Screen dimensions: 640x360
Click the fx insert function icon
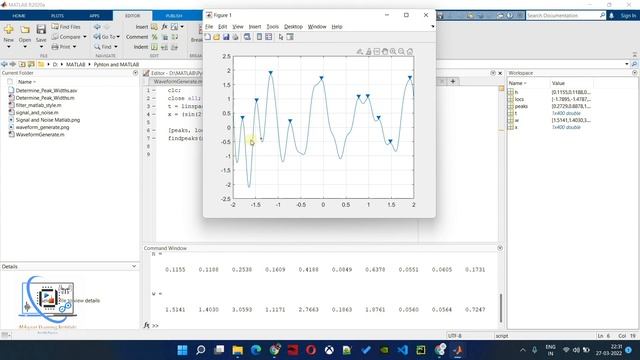(164, 27)
